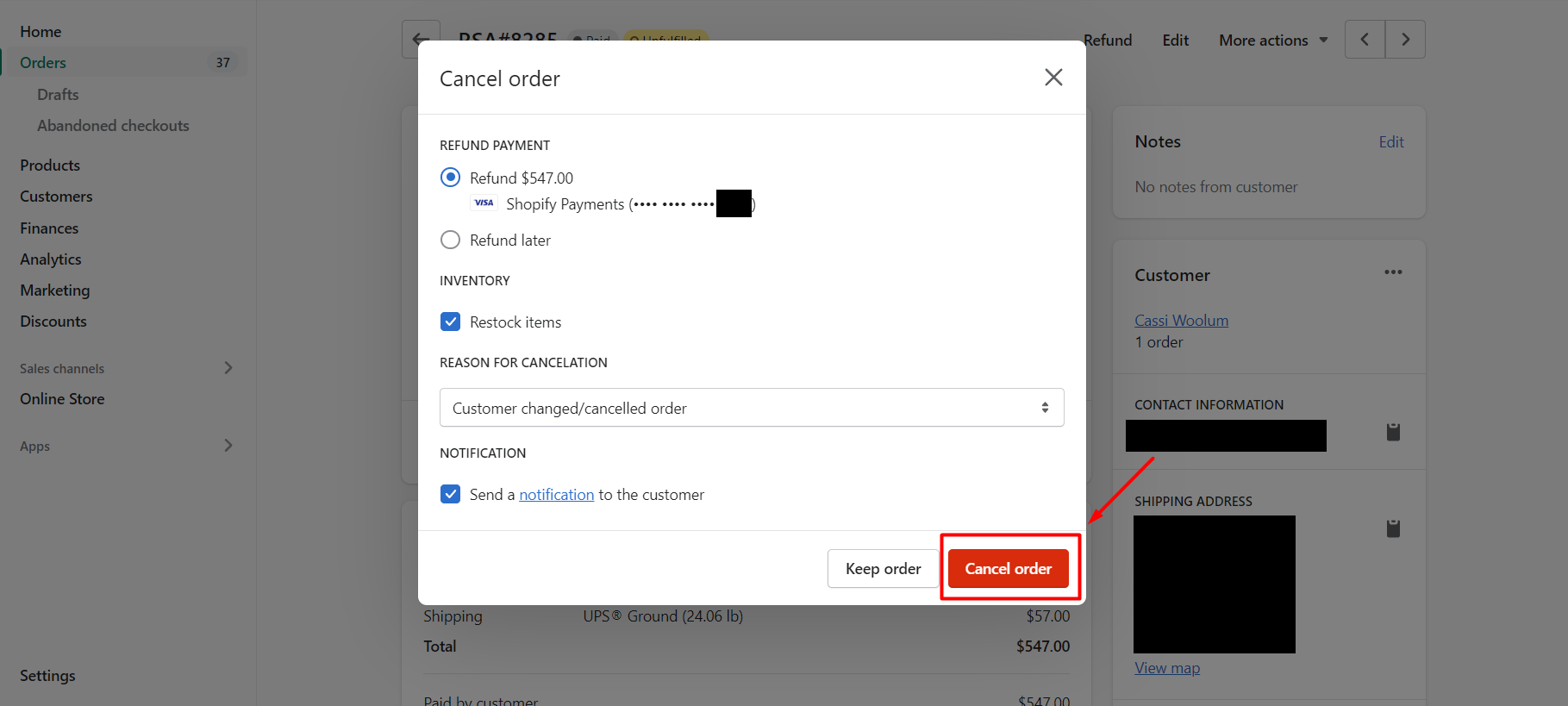Close the Cancel order dialog
The width and height of the screenshot is (1568, 706).
(x=1053, y=78)
